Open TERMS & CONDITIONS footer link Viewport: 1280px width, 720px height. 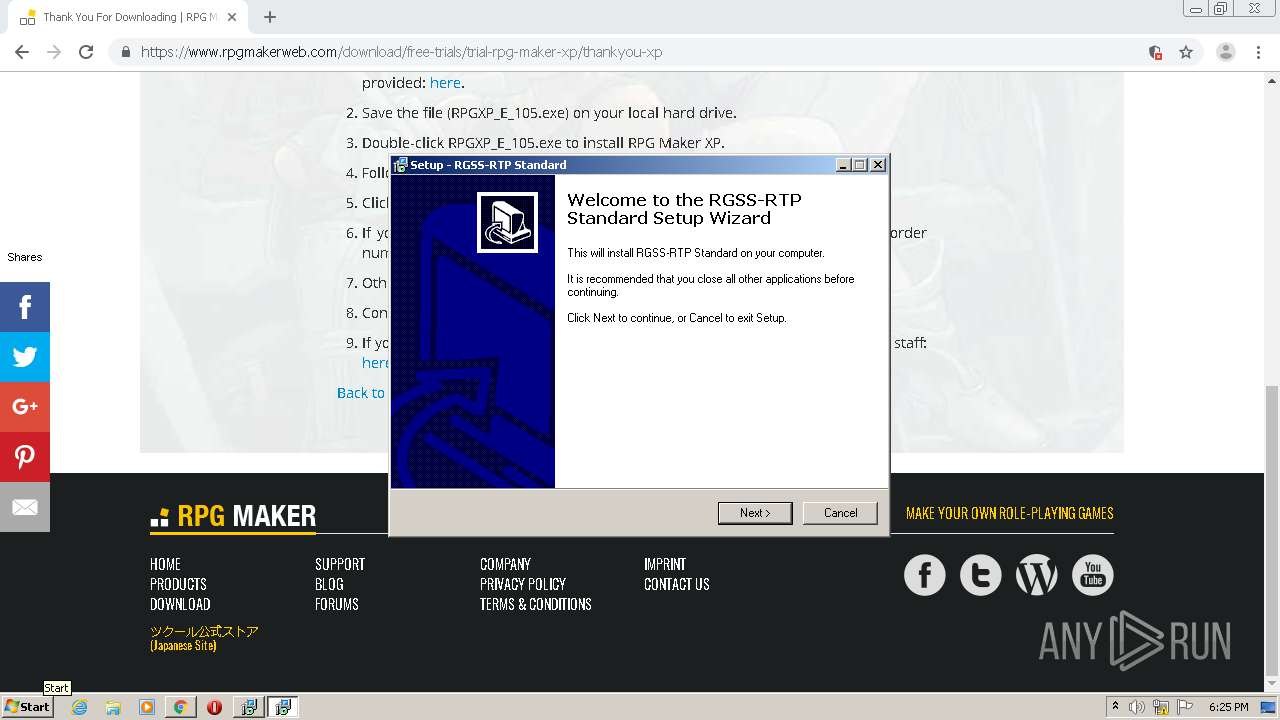536,604
